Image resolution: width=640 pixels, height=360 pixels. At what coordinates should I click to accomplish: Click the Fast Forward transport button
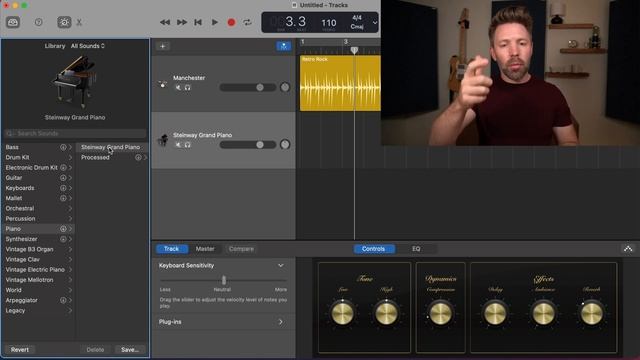click(x=182, y=22)
